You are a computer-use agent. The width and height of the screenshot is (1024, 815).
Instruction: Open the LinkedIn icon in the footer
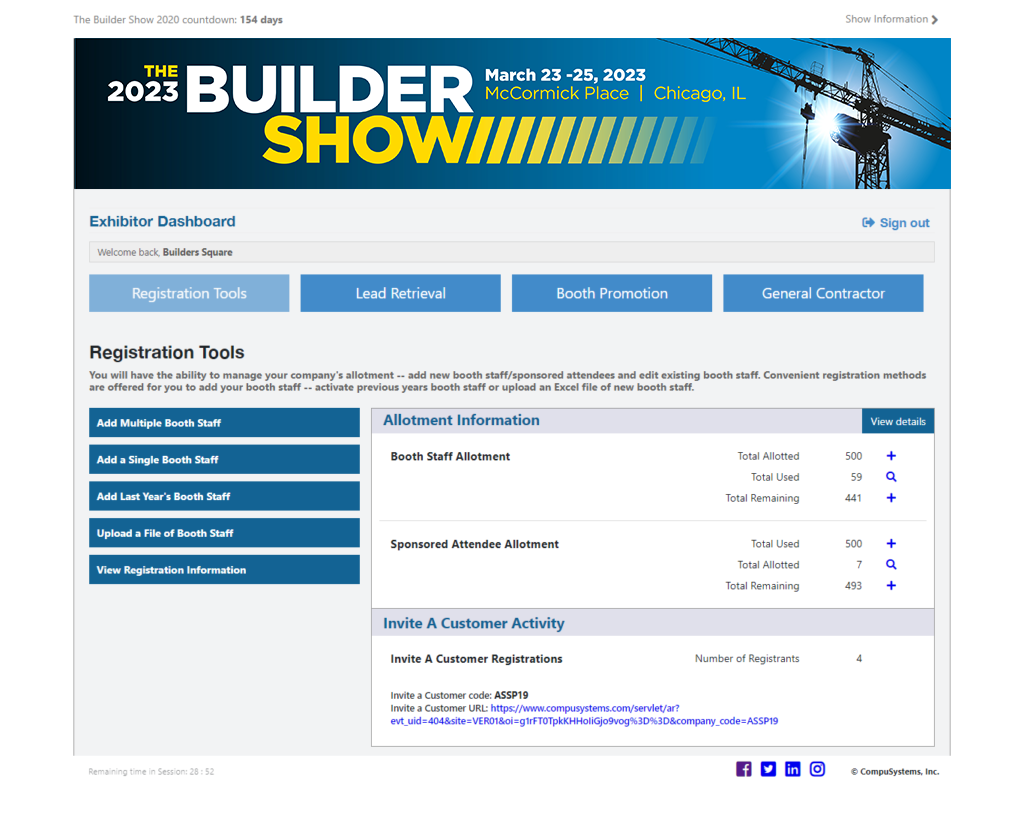(792, 768)
